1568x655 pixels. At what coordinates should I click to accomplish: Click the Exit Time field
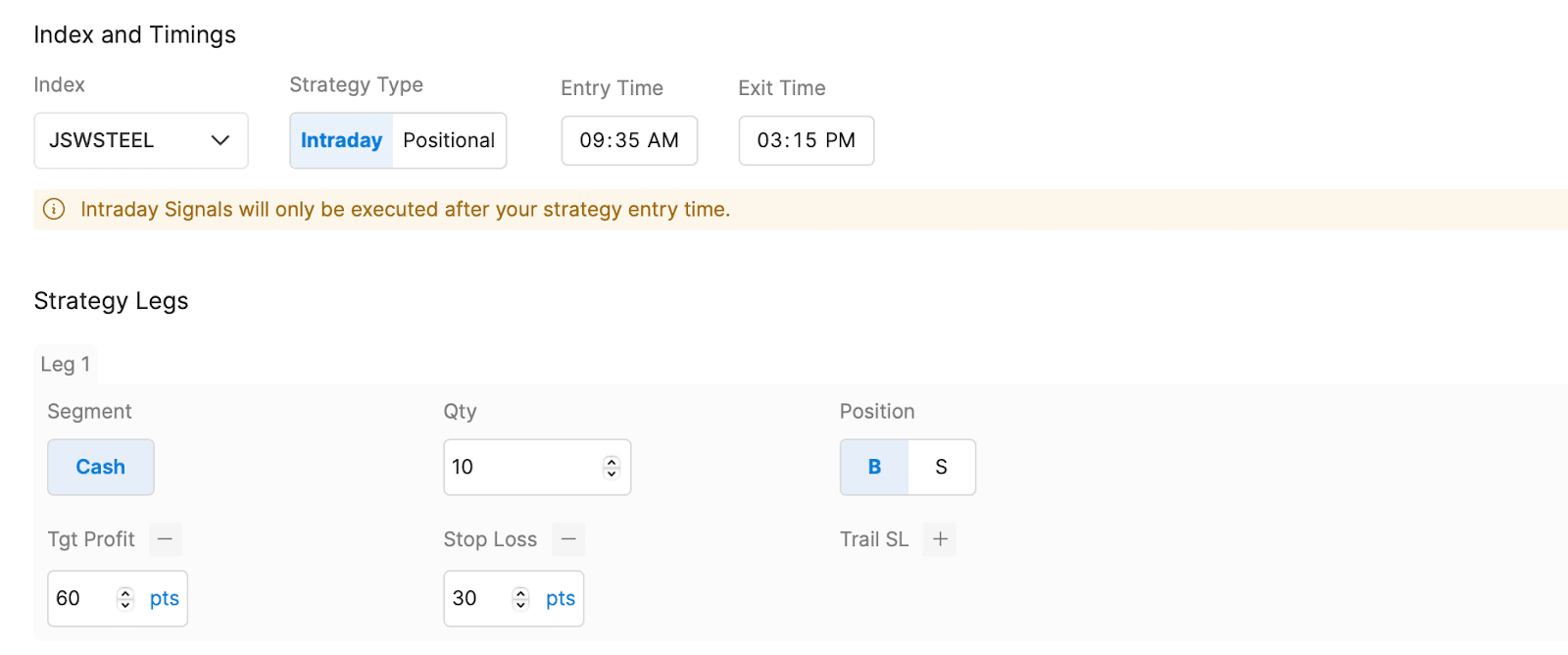[806, 140]
